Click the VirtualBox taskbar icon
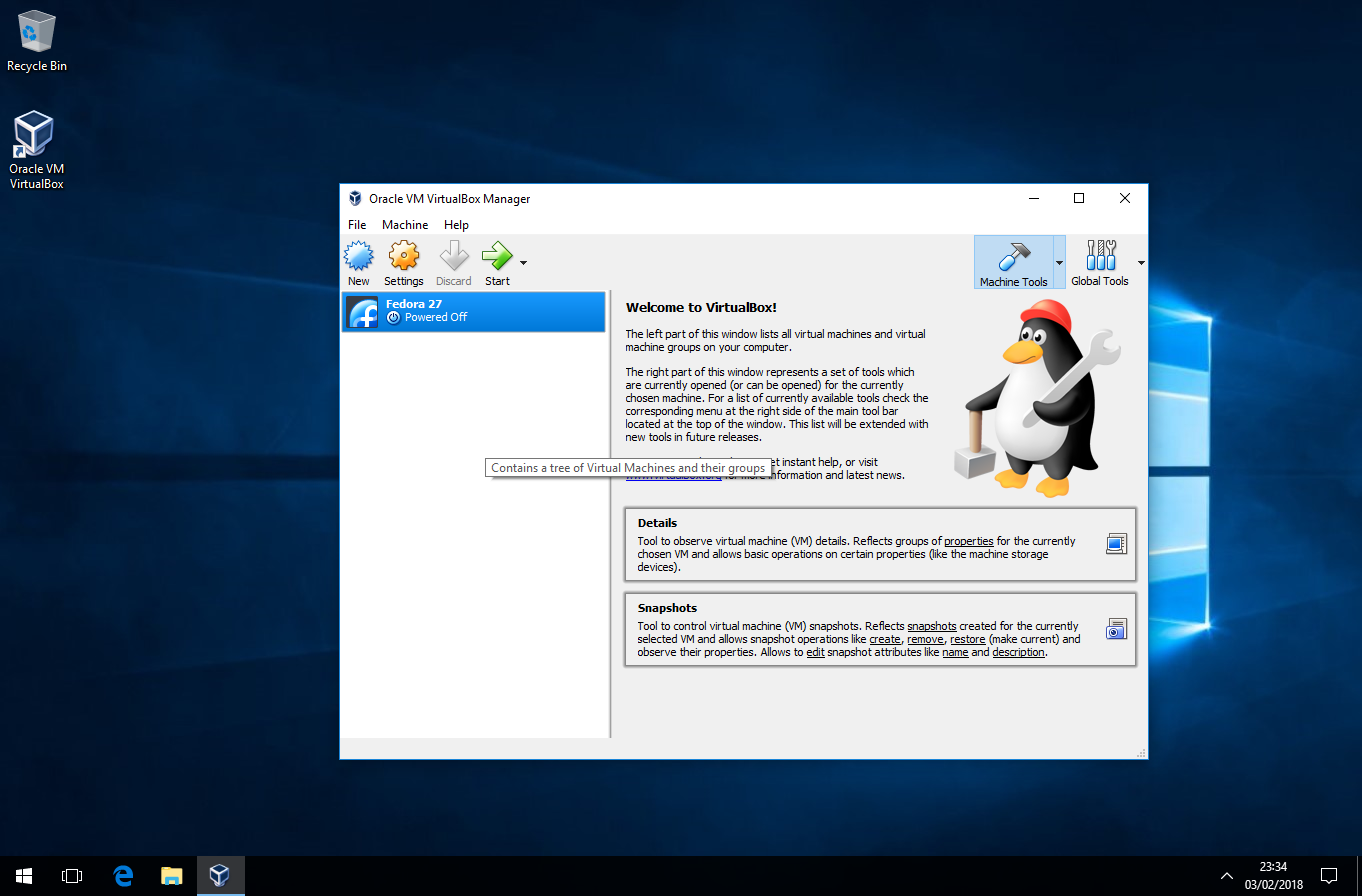This screenshot has width=1362, height=896. [220, 876]
